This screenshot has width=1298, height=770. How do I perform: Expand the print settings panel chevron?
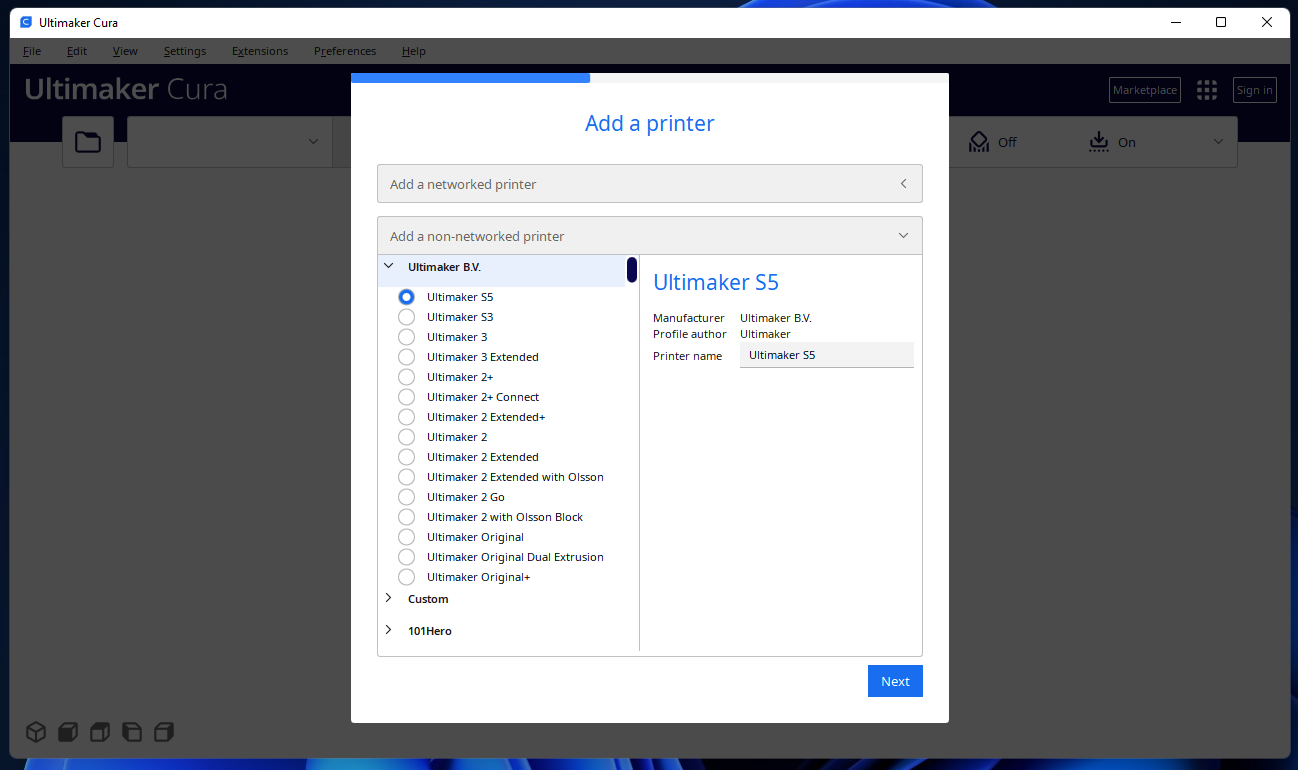click(x=1218, y=142)
